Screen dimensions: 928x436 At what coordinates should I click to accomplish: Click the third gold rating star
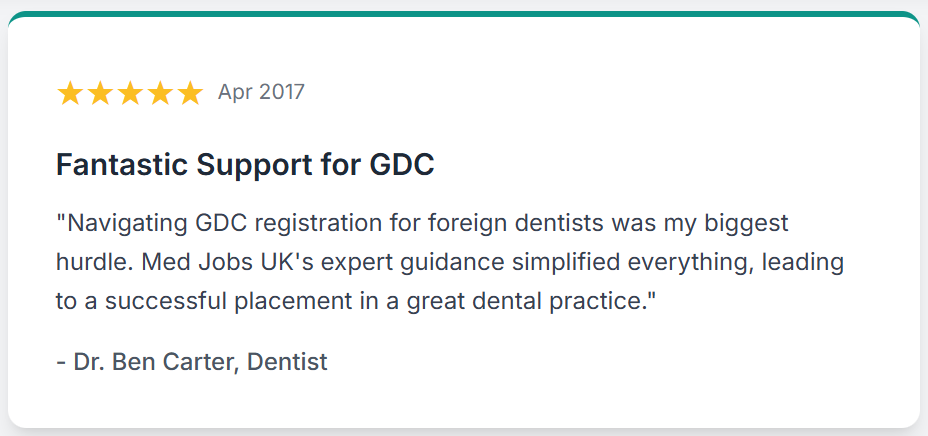(130, 94)
